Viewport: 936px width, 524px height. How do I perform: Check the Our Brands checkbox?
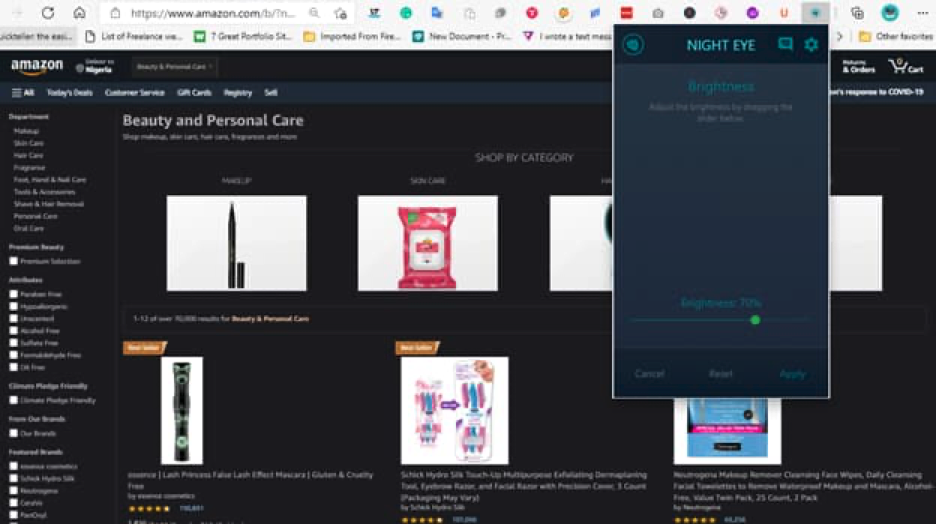point(13,433)
